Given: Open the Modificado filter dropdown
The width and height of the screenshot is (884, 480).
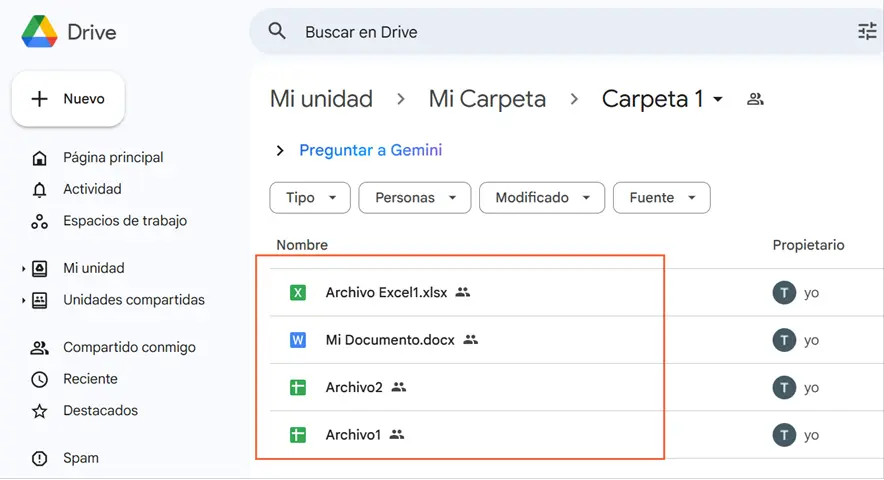Looking at the screenshot, I should point(542,198).
